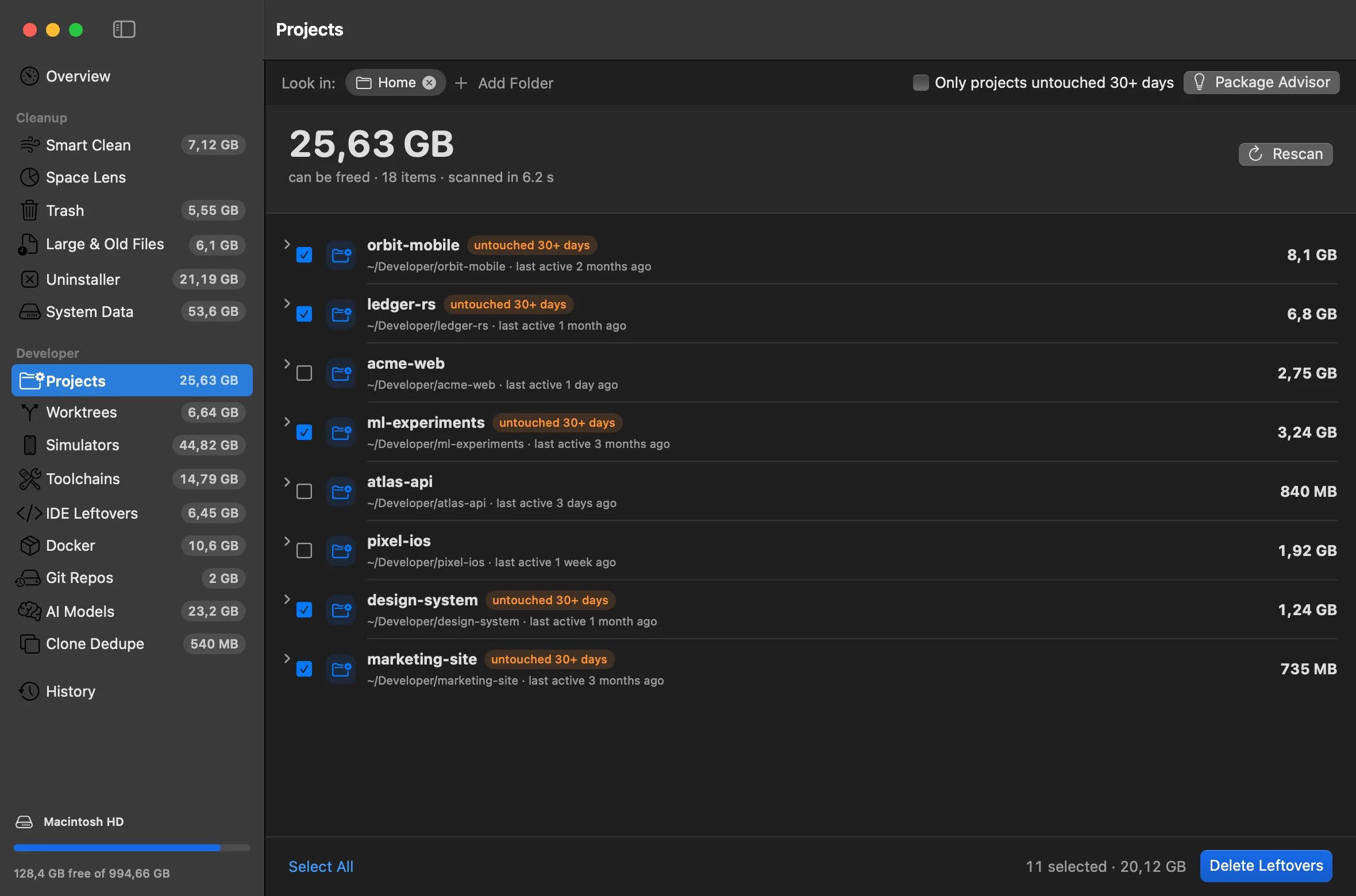Click Add Folder
Image resolution: width=1356 pixels, height=896 pixels.
504,83
